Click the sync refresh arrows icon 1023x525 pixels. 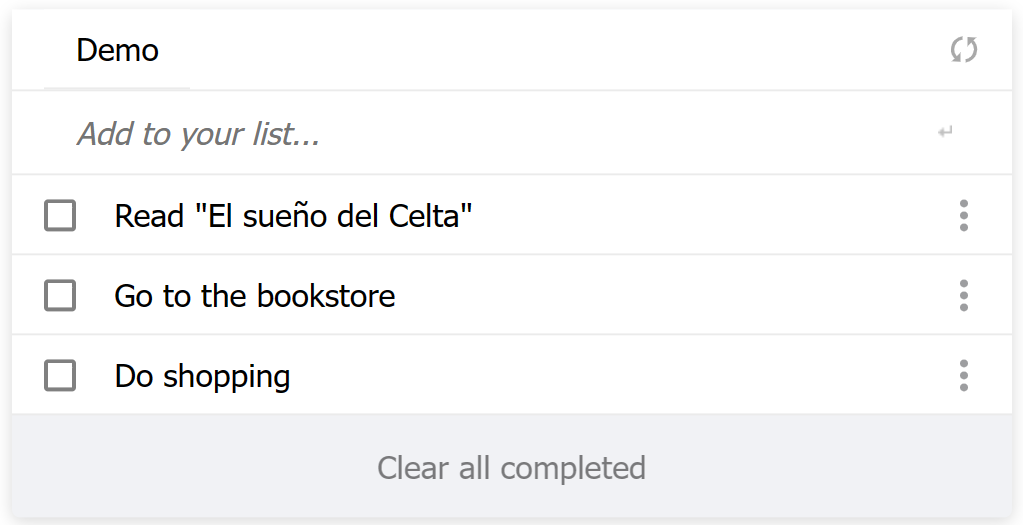coord(964,50)
